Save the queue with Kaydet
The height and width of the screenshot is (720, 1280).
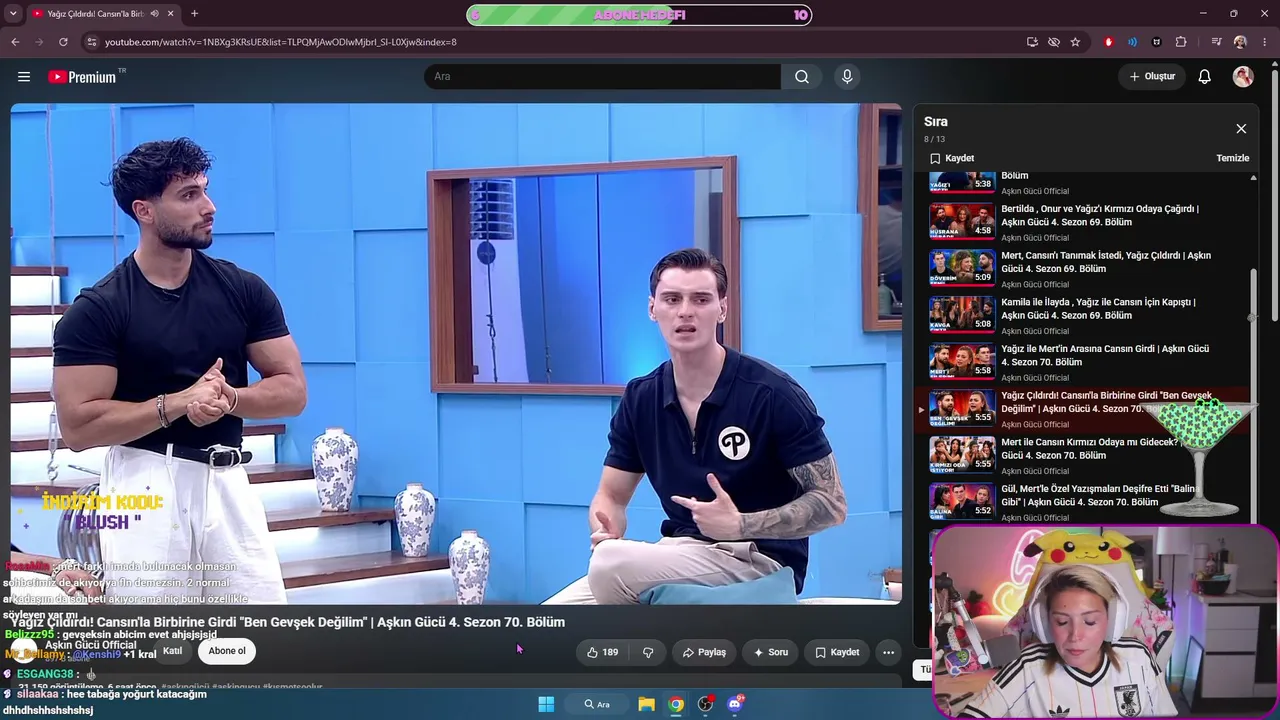952,158
